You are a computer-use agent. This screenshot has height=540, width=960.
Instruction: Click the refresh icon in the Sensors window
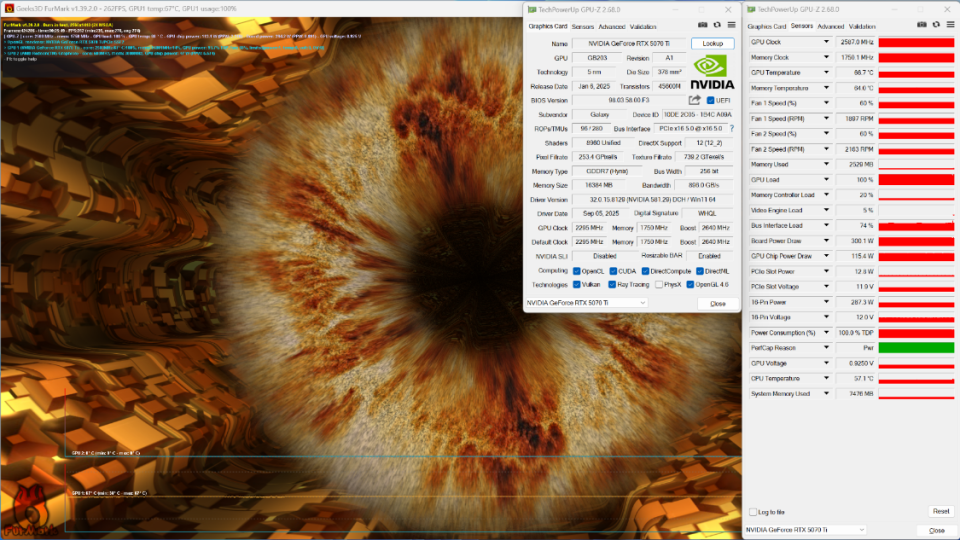[936, 25]
